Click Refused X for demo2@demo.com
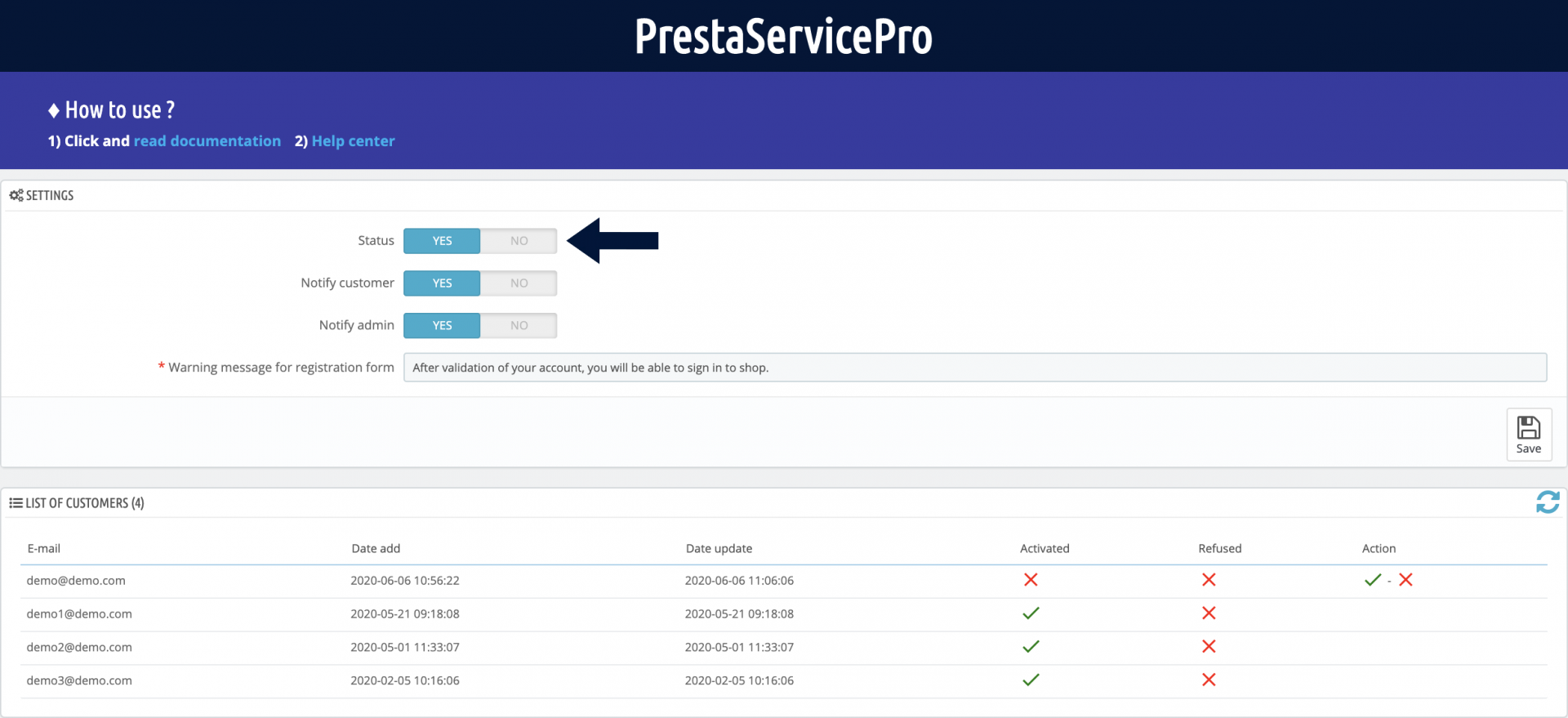1568x718 pixels. pyautogui.click(x=1209, y=647)
